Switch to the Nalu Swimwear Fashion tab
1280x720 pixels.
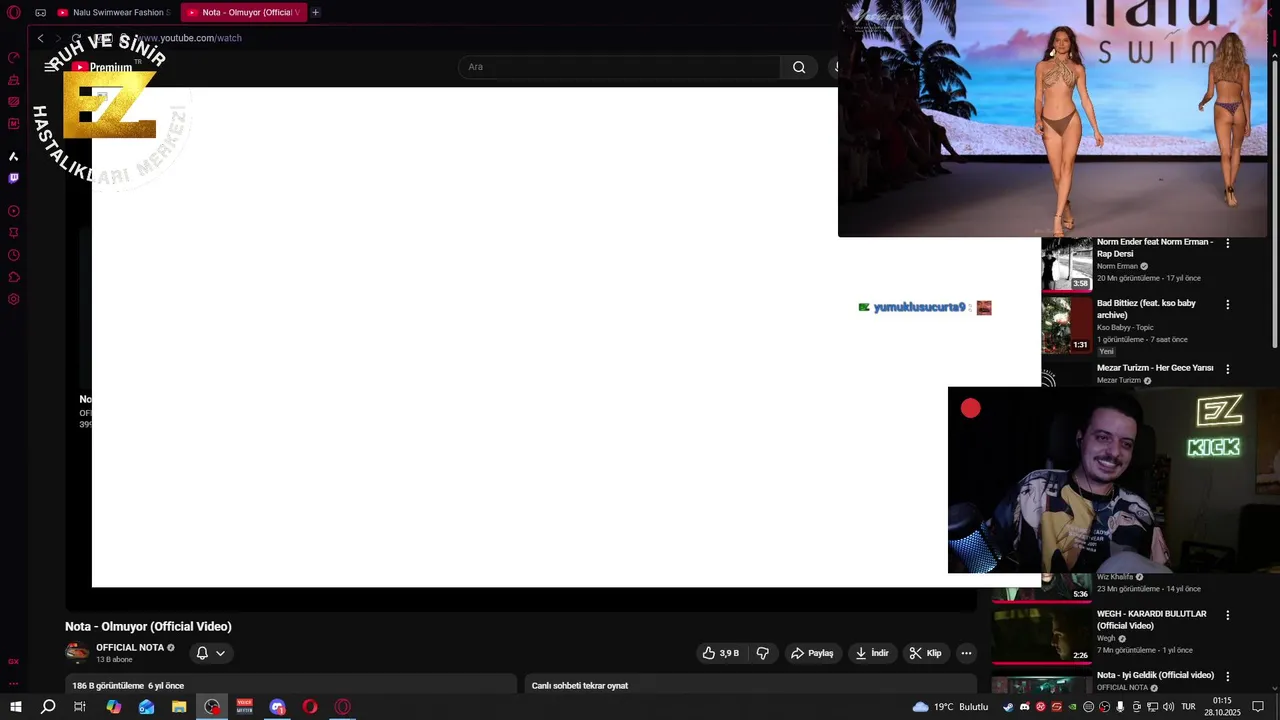click(x=114, y=13)
